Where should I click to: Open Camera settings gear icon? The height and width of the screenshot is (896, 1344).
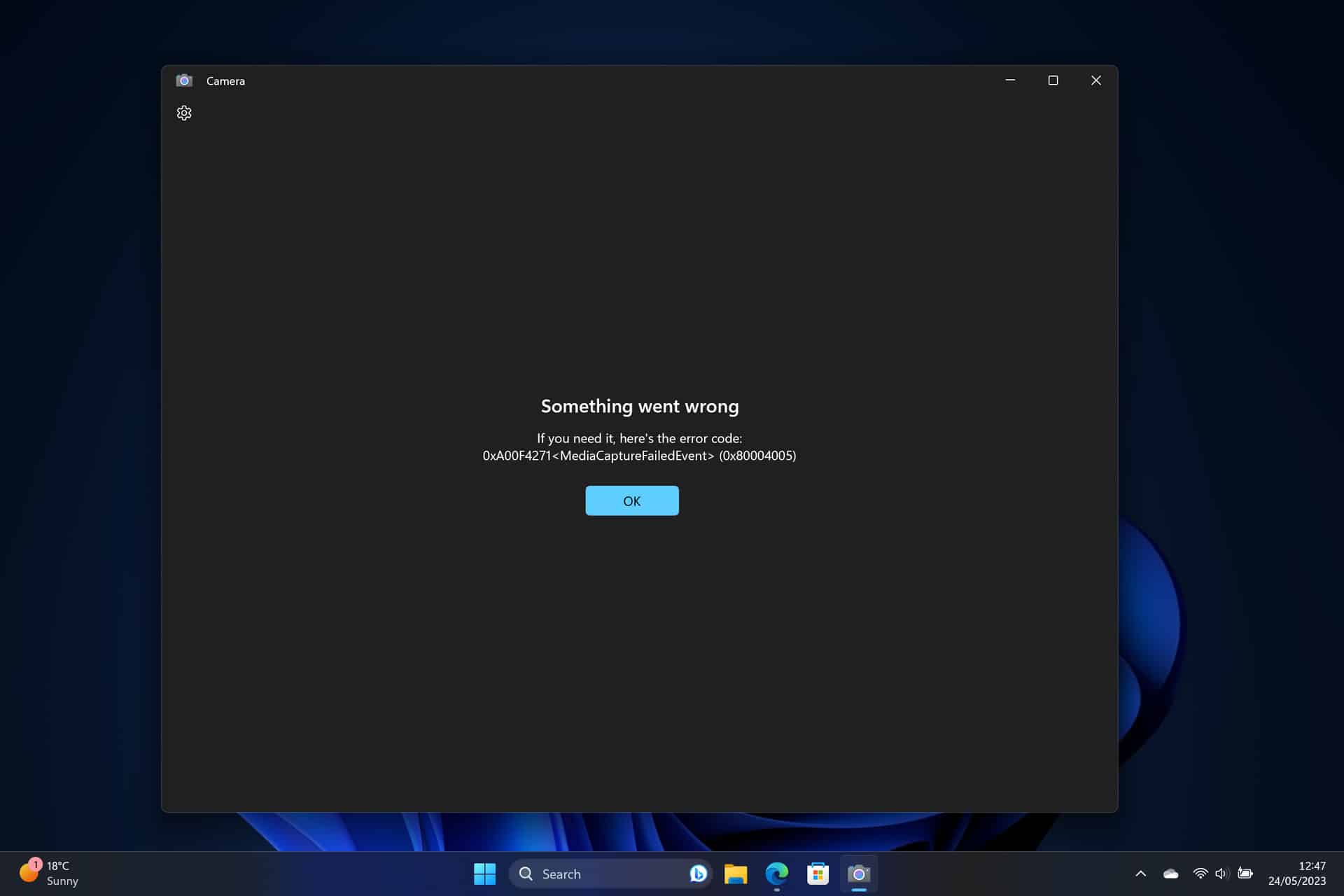click(184, 113)
